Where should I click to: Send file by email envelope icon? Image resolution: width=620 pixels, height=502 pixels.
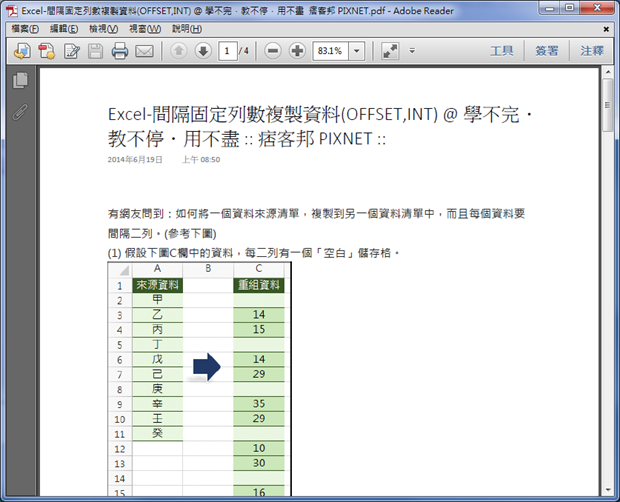point(144,51)
